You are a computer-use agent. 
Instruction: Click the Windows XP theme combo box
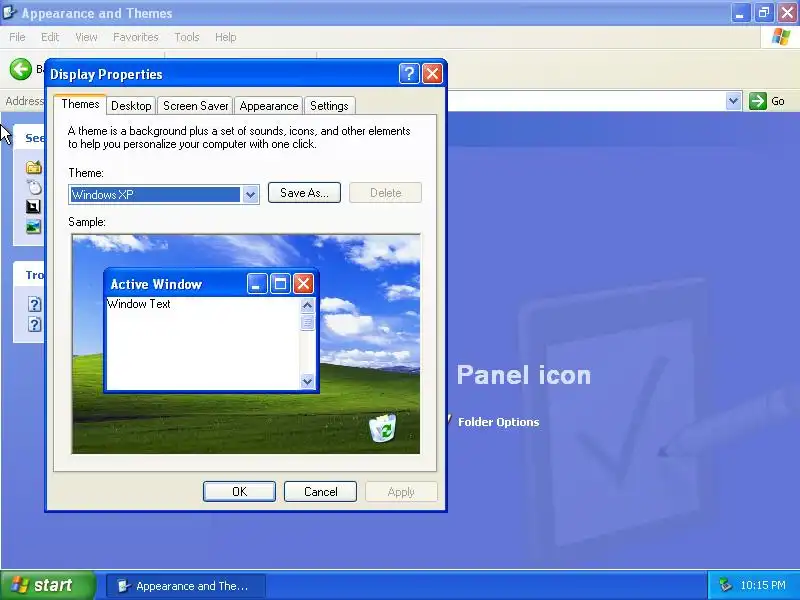pos(164,194)
